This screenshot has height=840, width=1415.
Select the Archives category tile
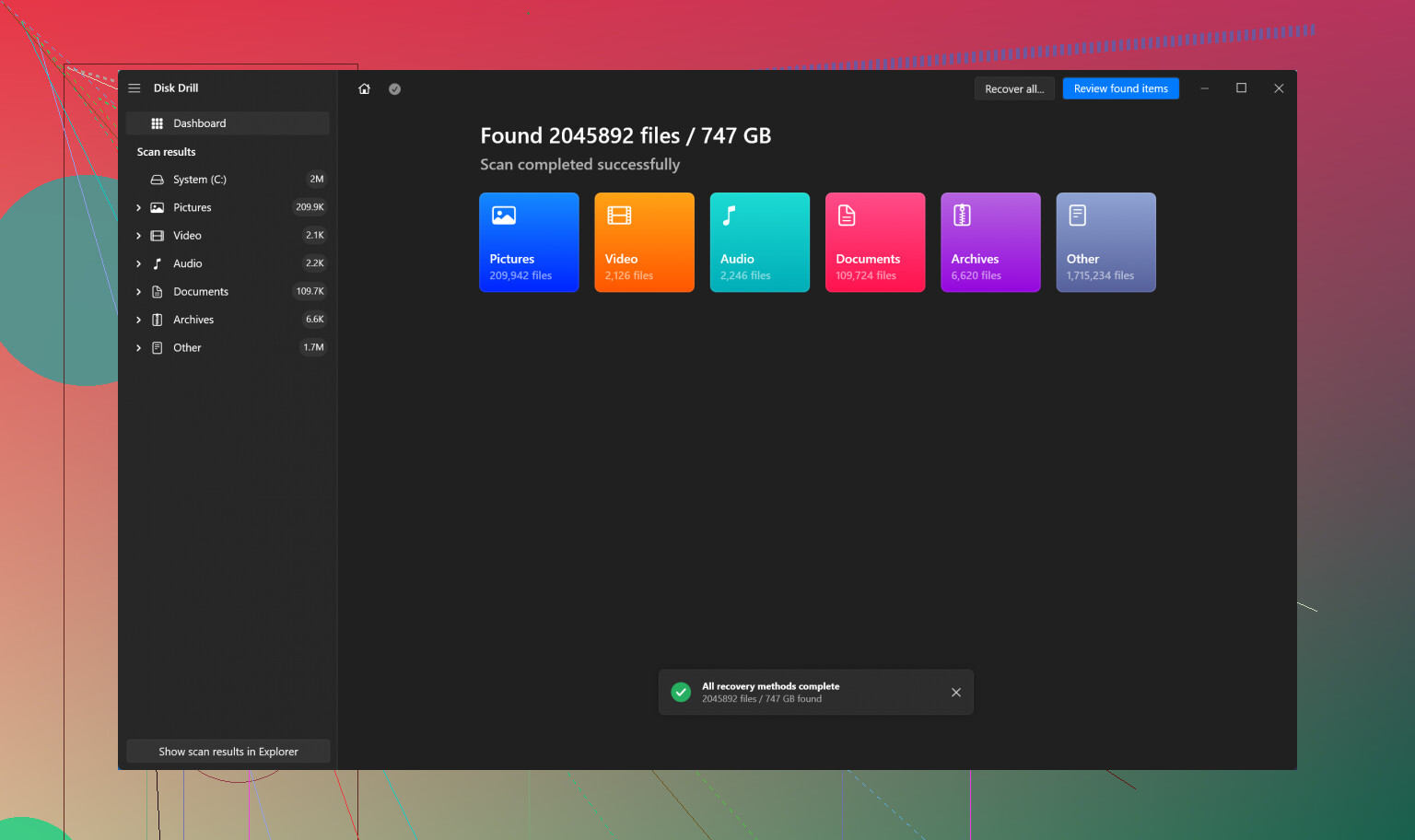[x=990, y=242]
